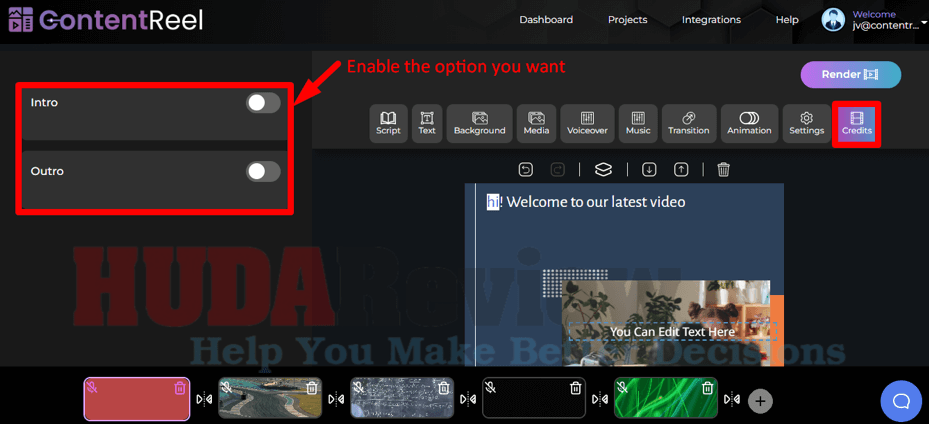Select the chalkboard slide thumbnail
The image size is (929, 424).
click(402, 398)
